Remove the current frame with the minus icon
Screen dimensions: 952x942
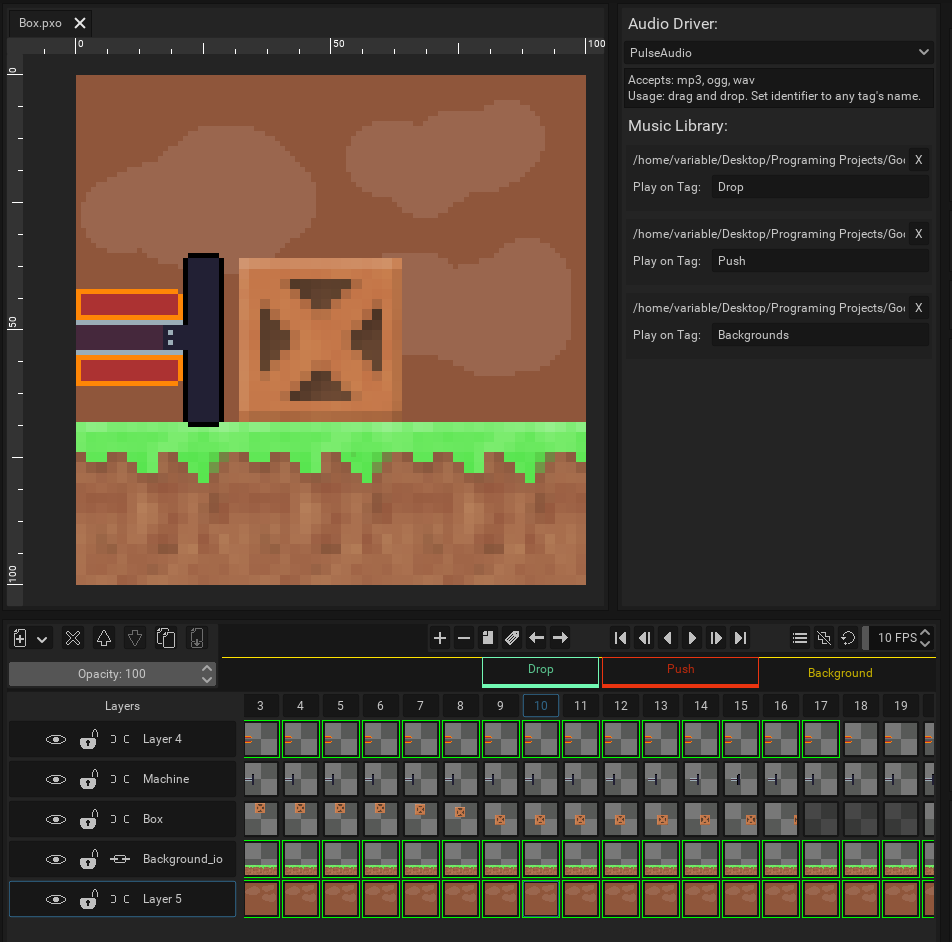[x=463, y=638]
